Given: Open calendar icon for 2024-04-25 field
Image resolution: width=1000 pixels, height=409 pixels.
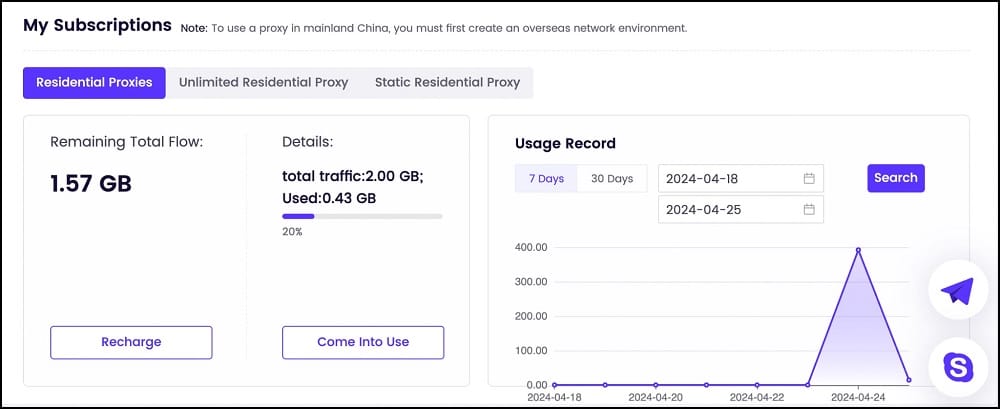Looking at the screenshot, I should click(809, 209).
